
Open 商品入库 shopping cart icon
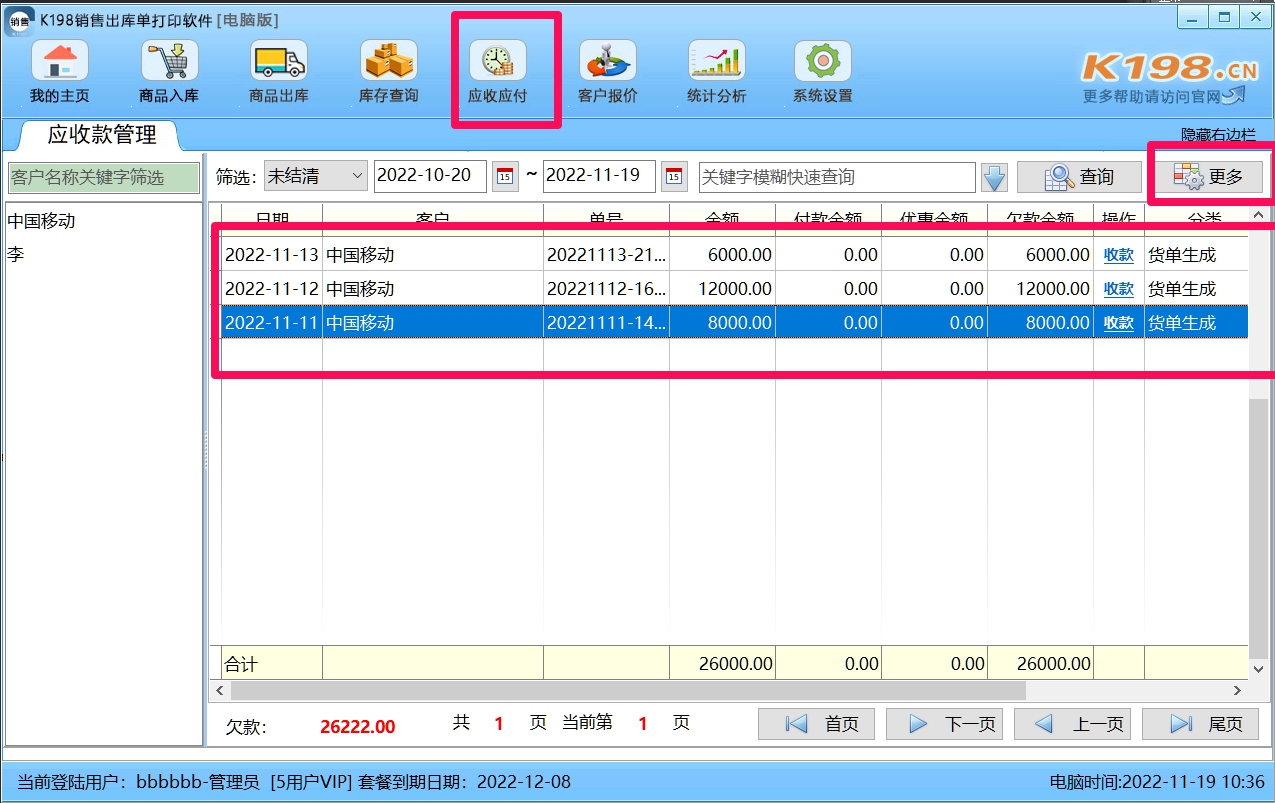point(169,62)
